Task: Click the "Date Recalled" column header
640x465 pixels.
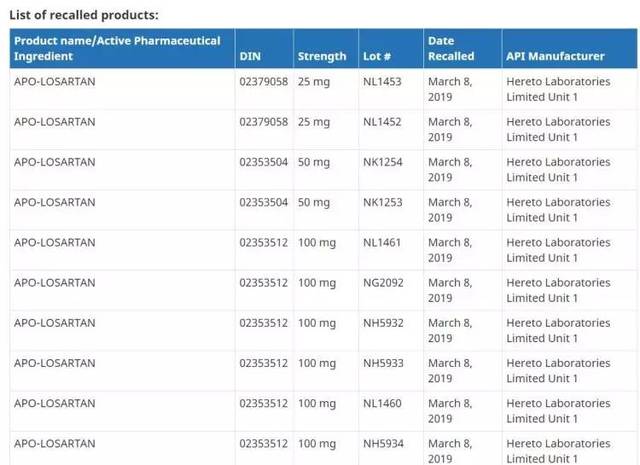Action: coord(451,49)
